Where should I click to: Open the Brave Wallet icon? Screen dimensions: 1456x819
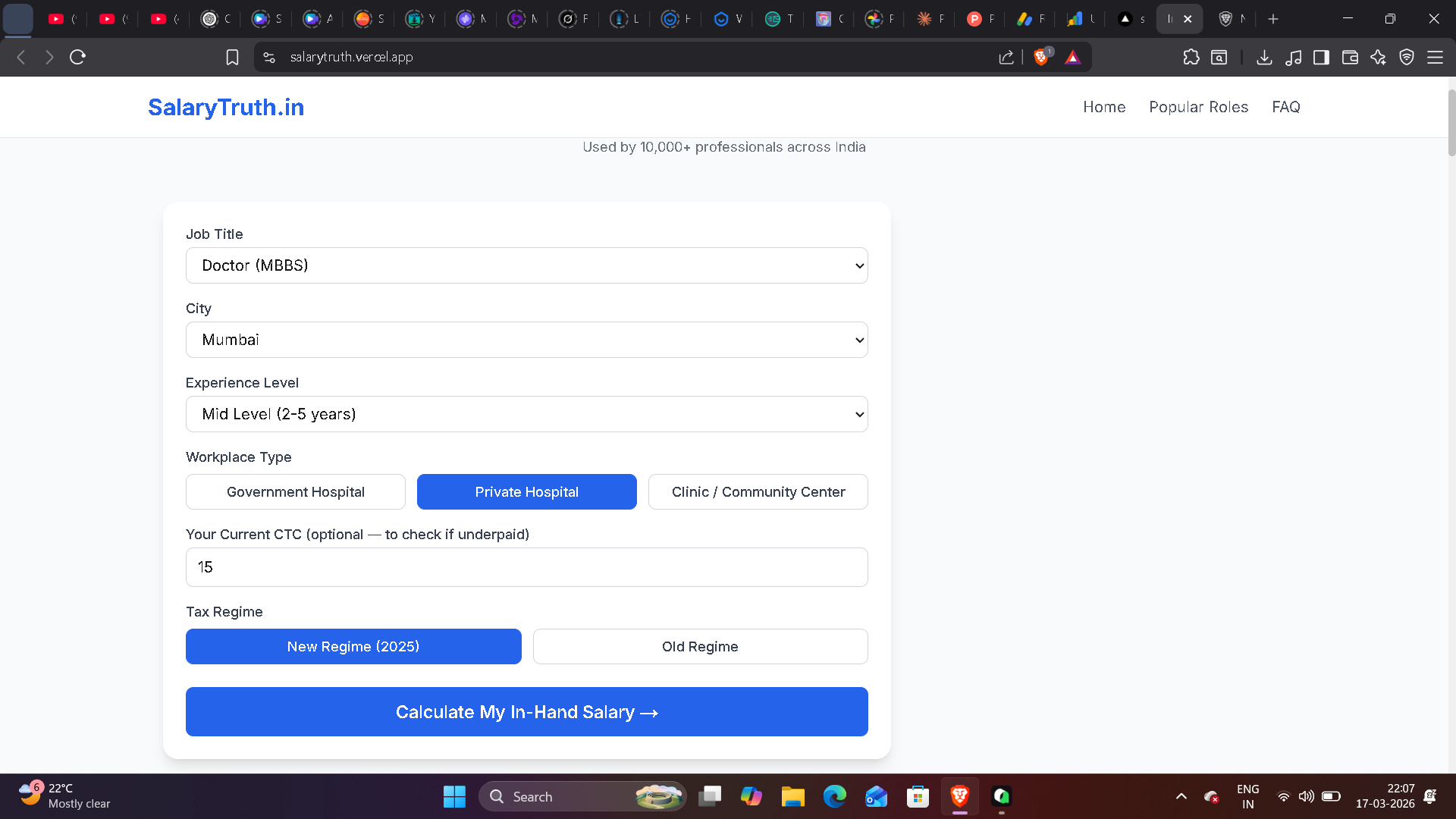click(1349, 57)
